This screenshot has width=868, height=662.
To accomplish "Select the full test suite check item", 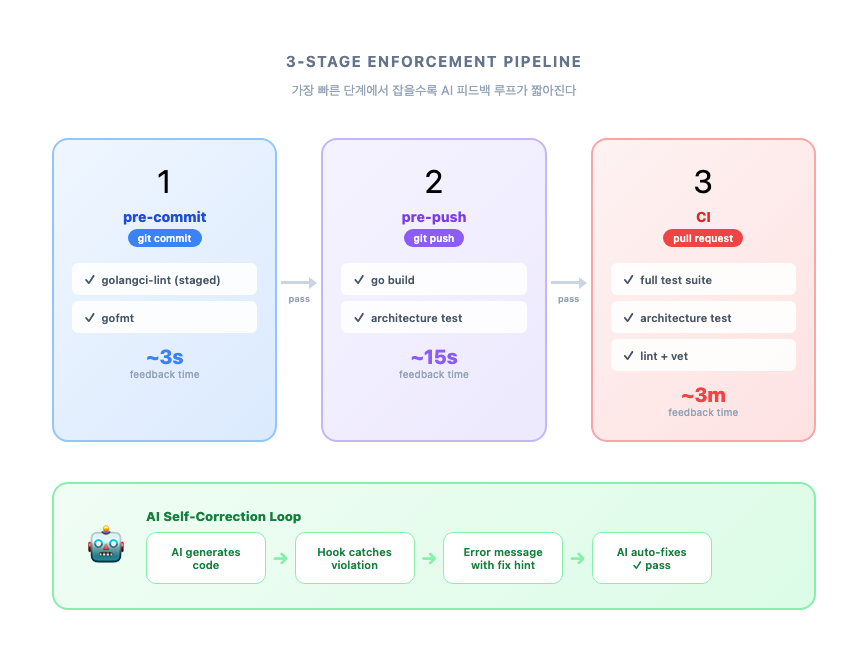I will coord(703,280).
